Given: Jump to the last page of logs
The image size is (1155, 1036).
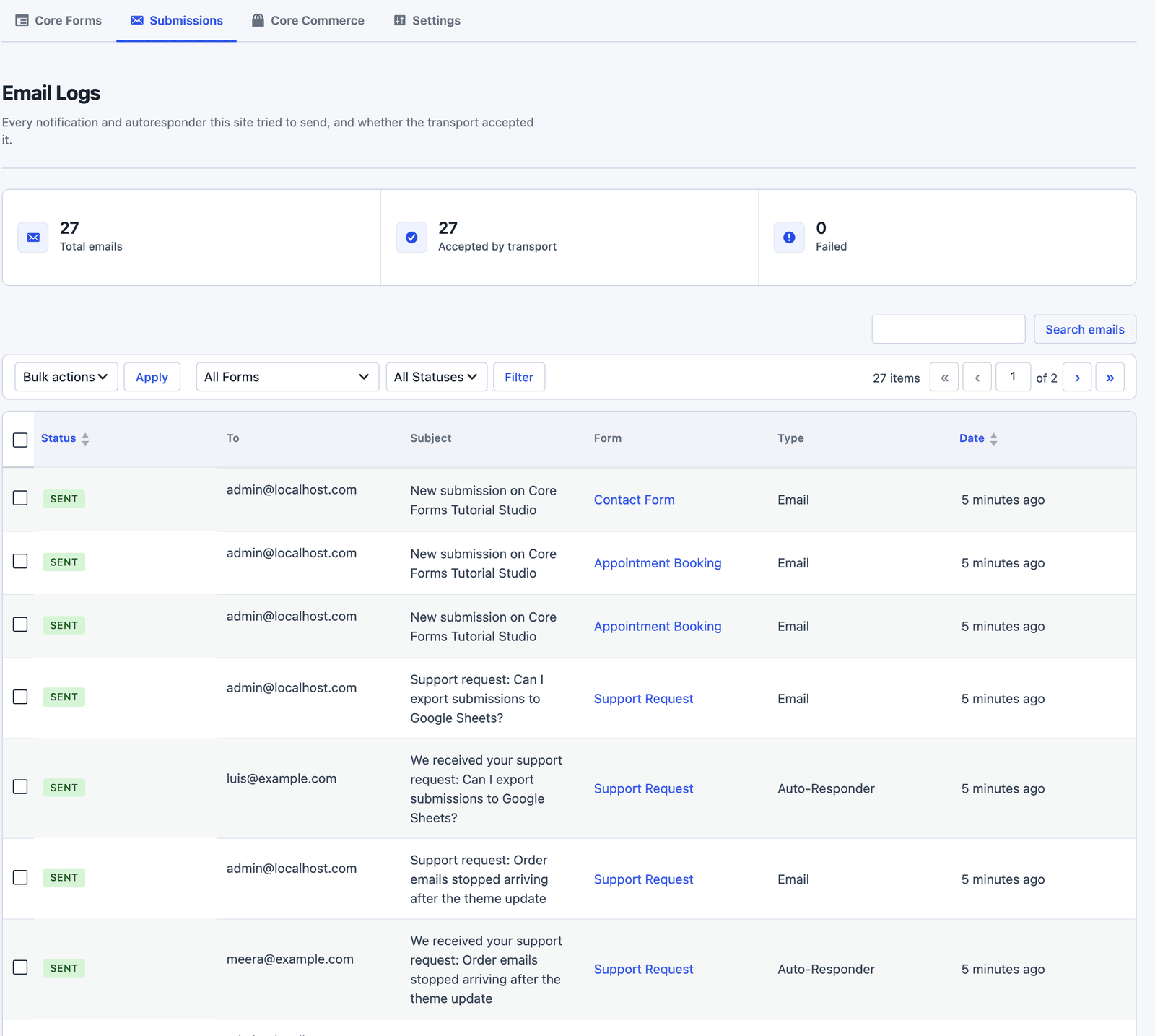Looking at the screenshot, I should point(1110,377).
